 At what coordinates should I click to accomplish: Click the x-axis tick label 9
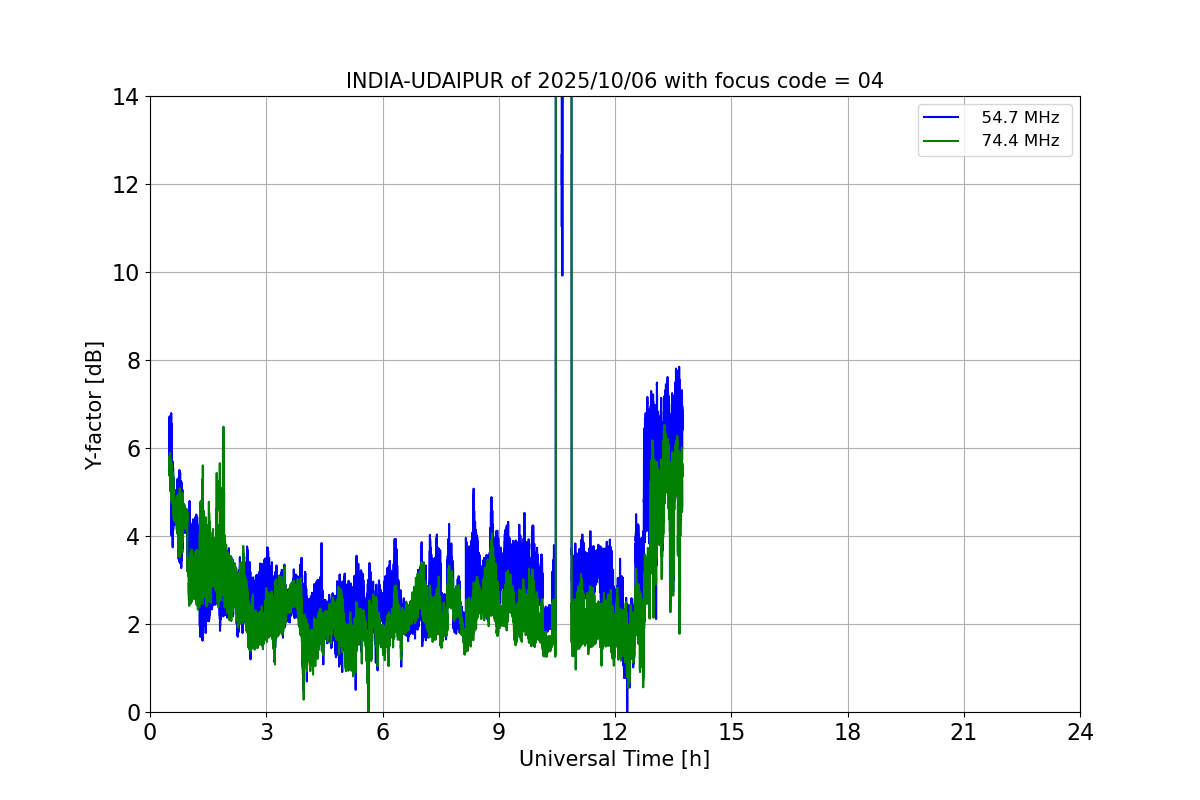click(x=499, y=732)
